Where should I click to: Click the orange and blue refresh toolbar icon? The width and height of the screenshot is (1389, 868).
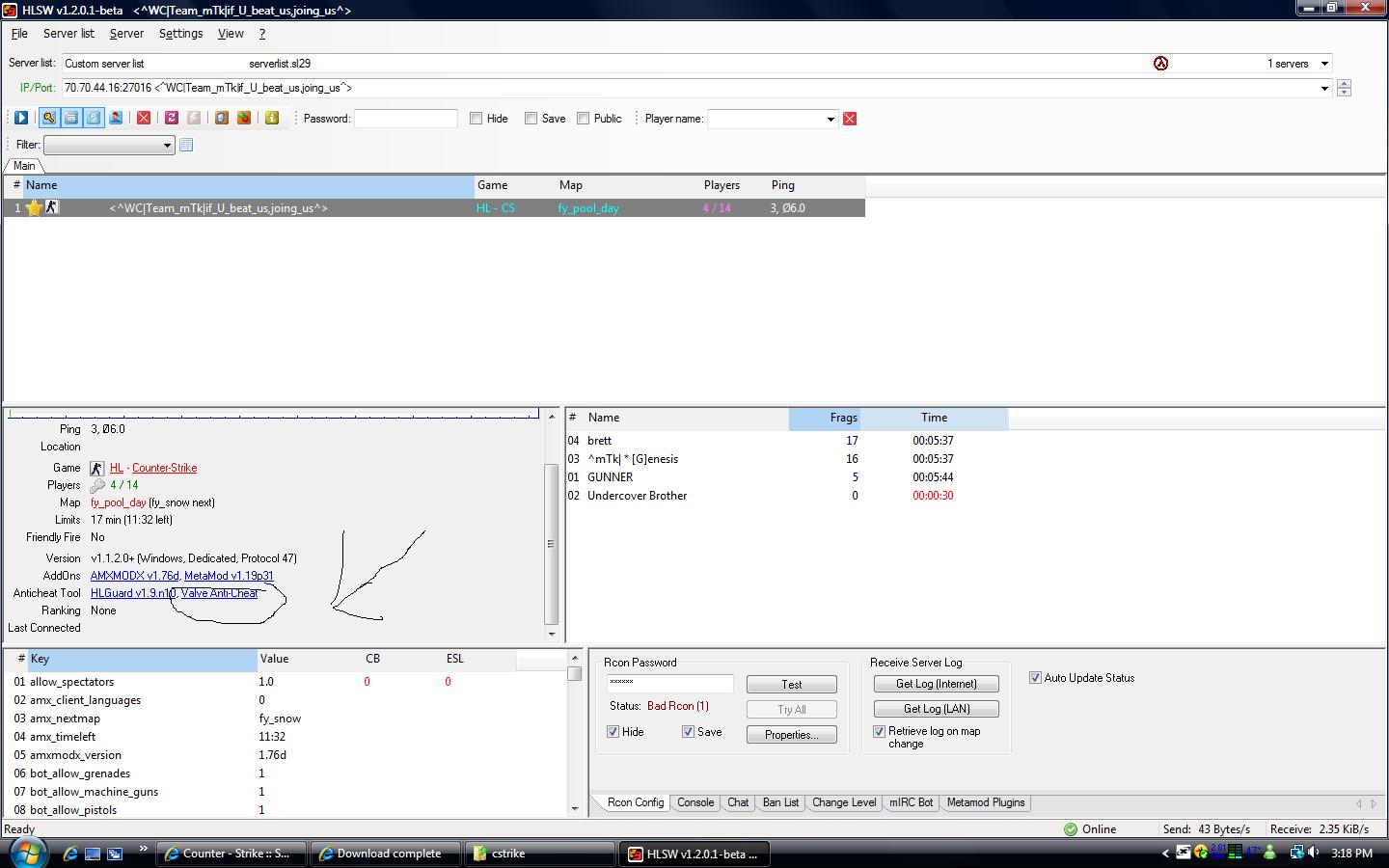(x=222, y=118)
